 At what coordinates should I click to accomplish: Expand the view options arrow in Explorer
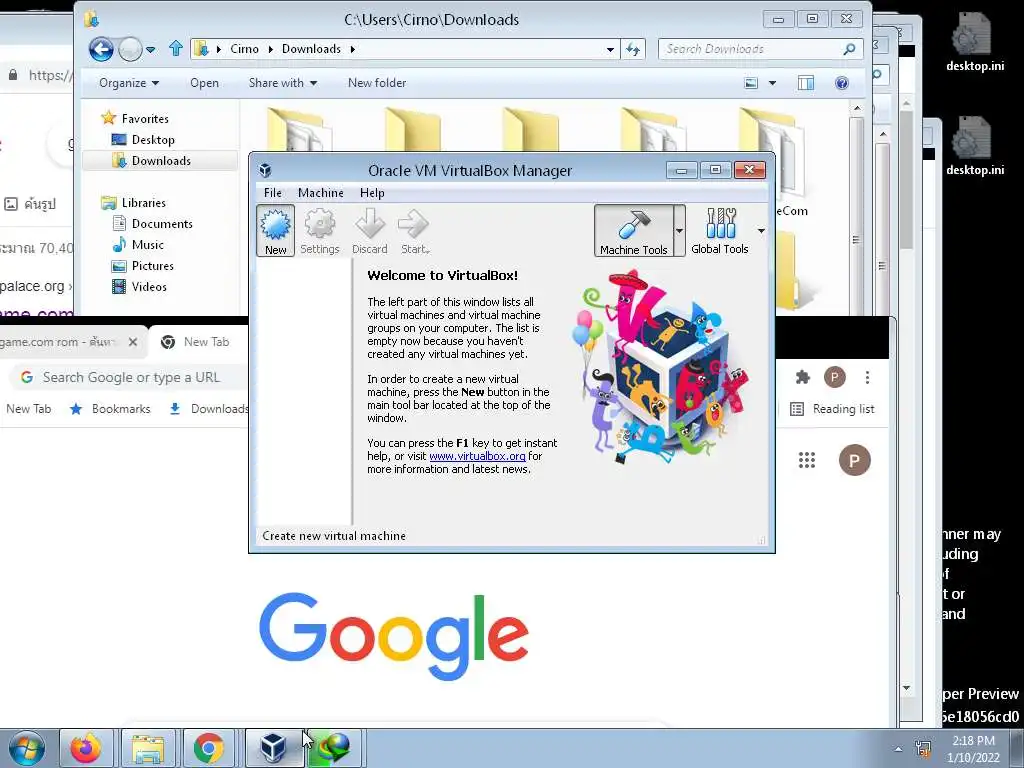click(773, 83)
